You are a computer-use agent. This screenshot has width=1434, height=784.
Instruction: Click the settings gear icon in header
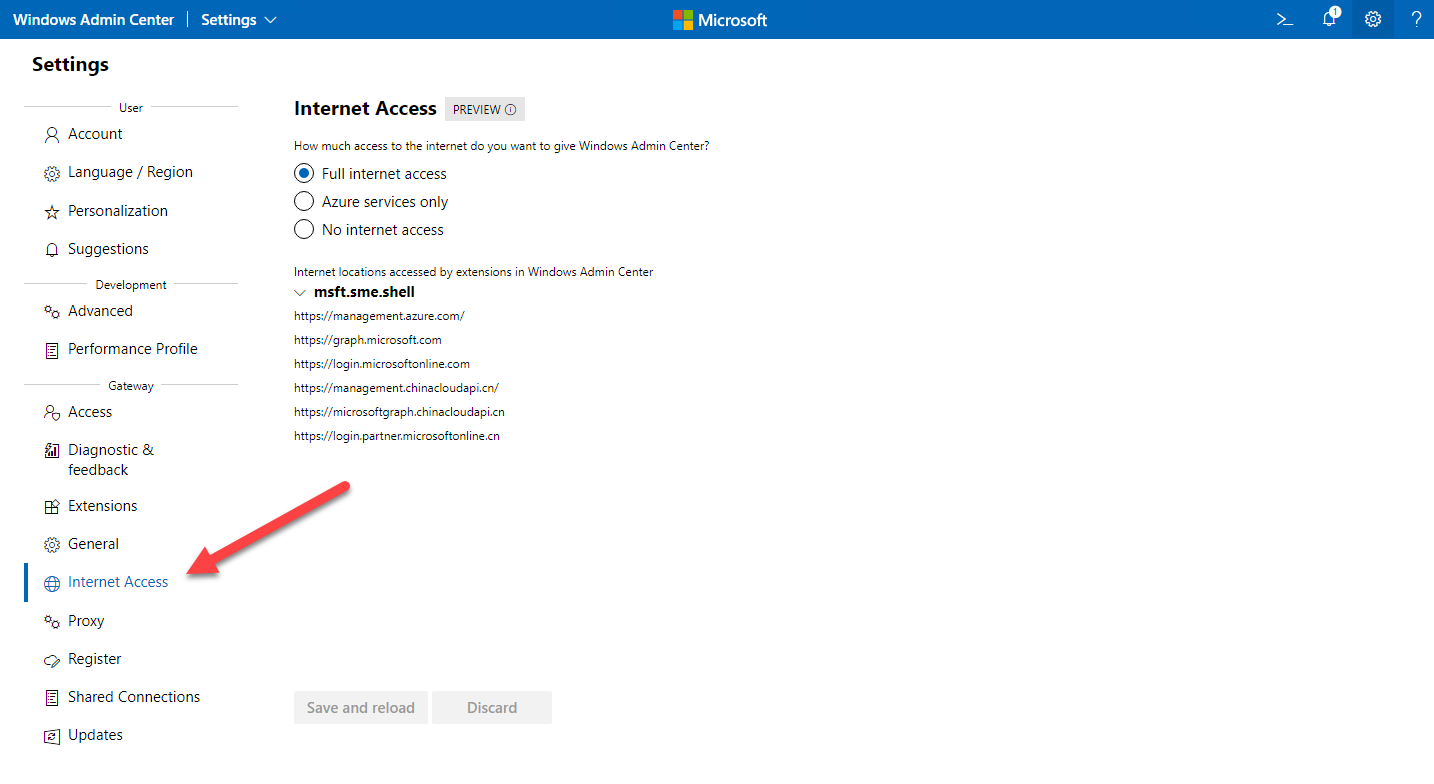click(1373, 19)
